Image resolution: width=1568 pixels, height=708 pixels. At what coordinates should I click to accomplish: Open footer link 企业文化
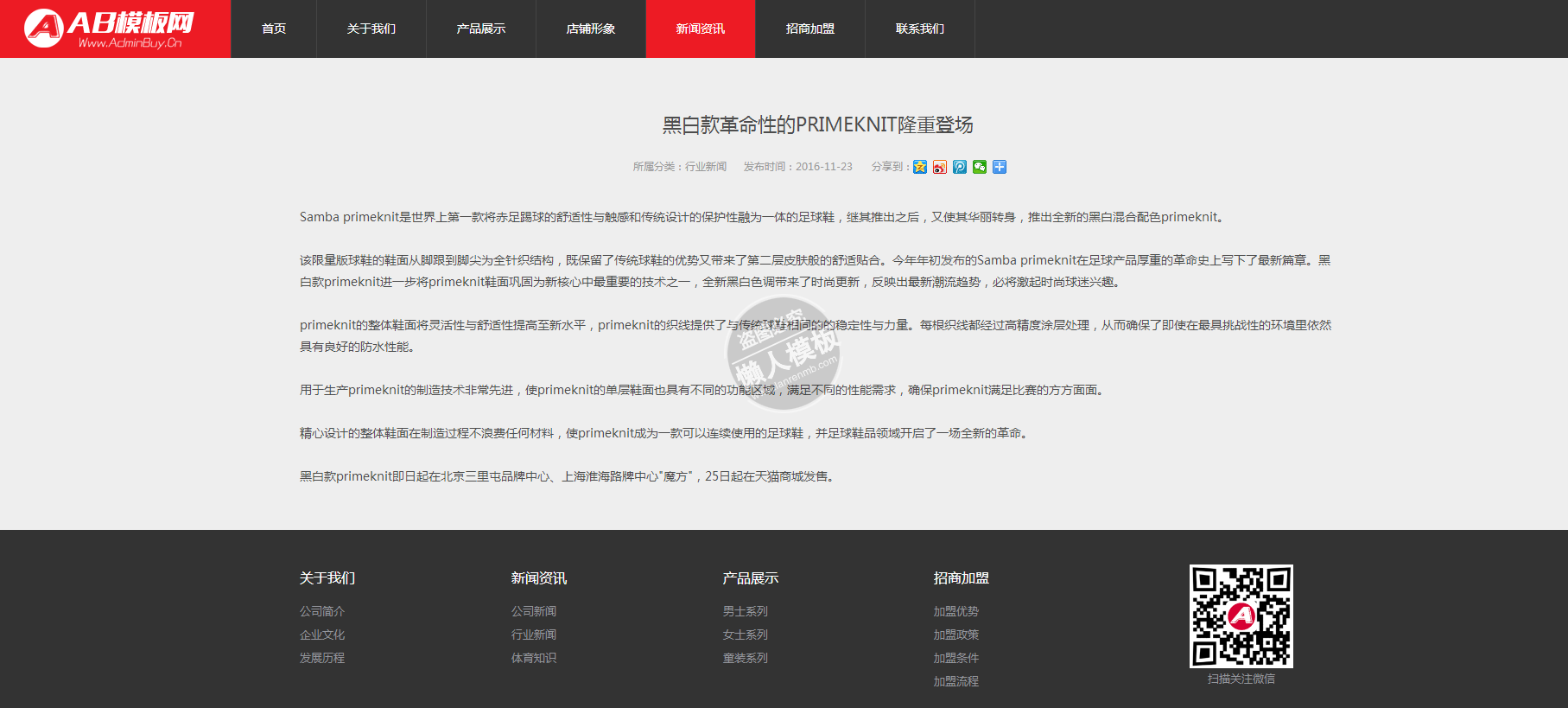pos(322,635)
